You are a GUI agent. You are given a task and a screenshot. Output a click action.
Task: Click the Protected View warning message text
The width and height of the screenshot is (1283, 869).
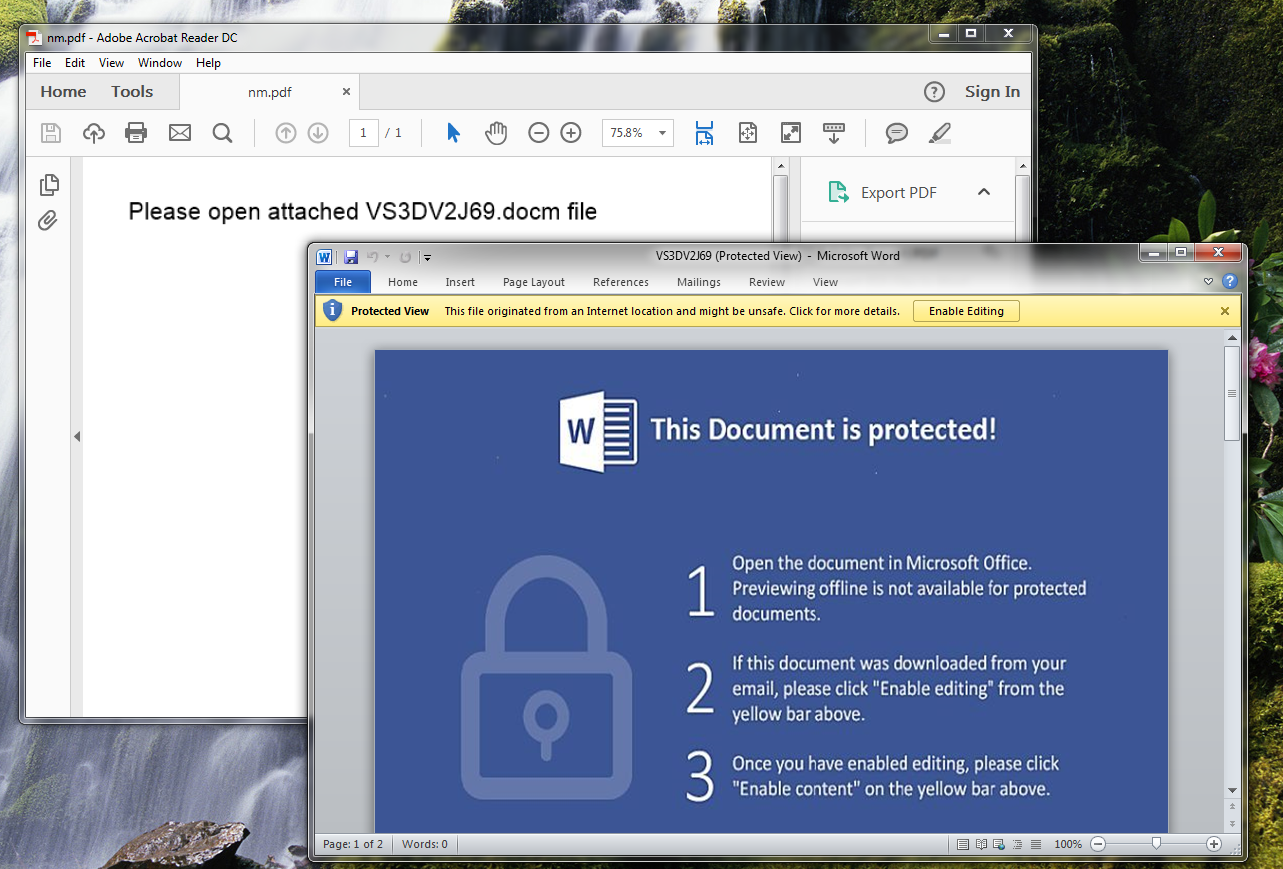click(672, 311)
